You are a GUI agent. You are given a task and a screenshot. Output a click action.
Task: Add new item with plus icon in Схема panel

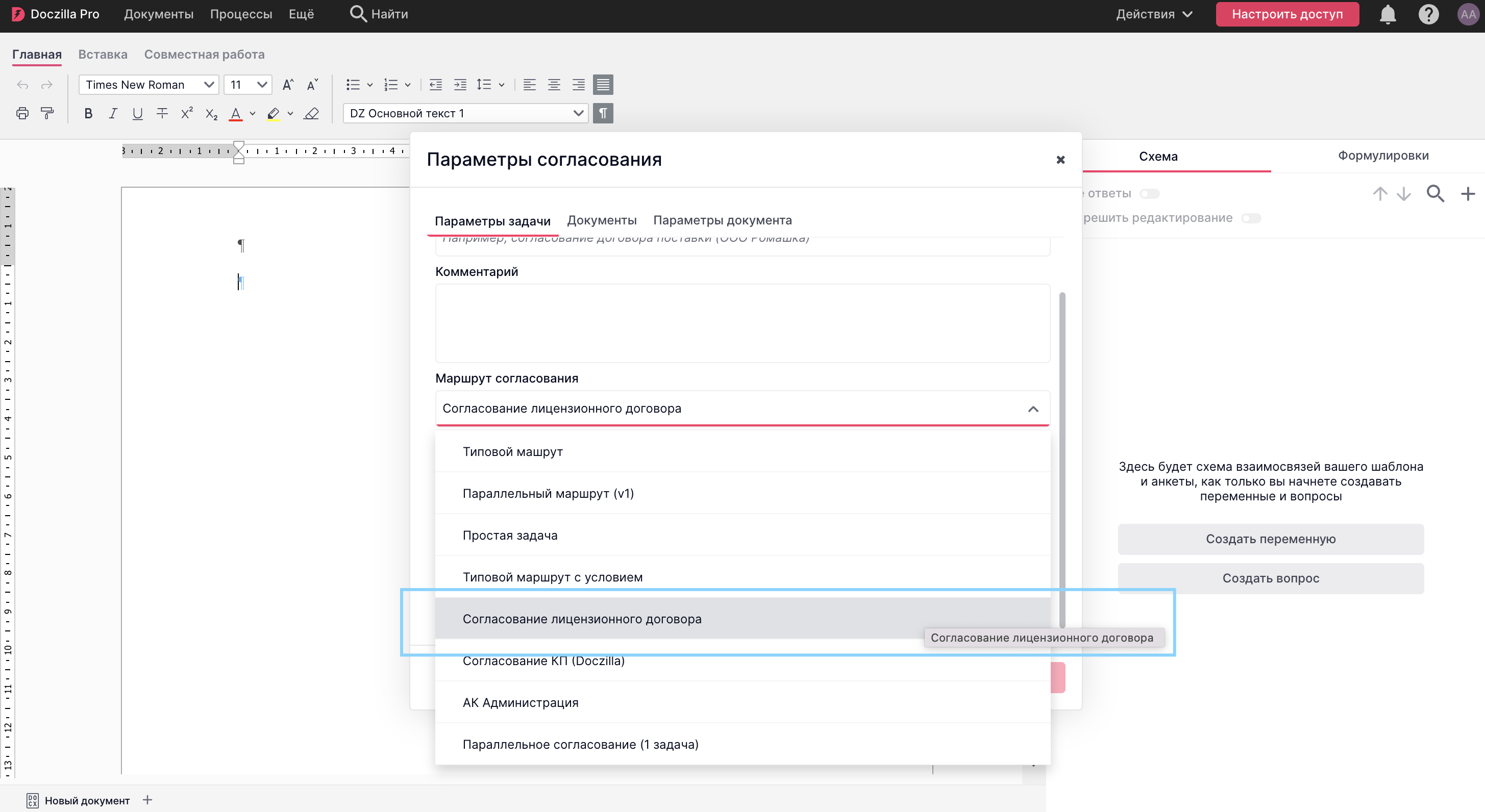pos(1467,194)
